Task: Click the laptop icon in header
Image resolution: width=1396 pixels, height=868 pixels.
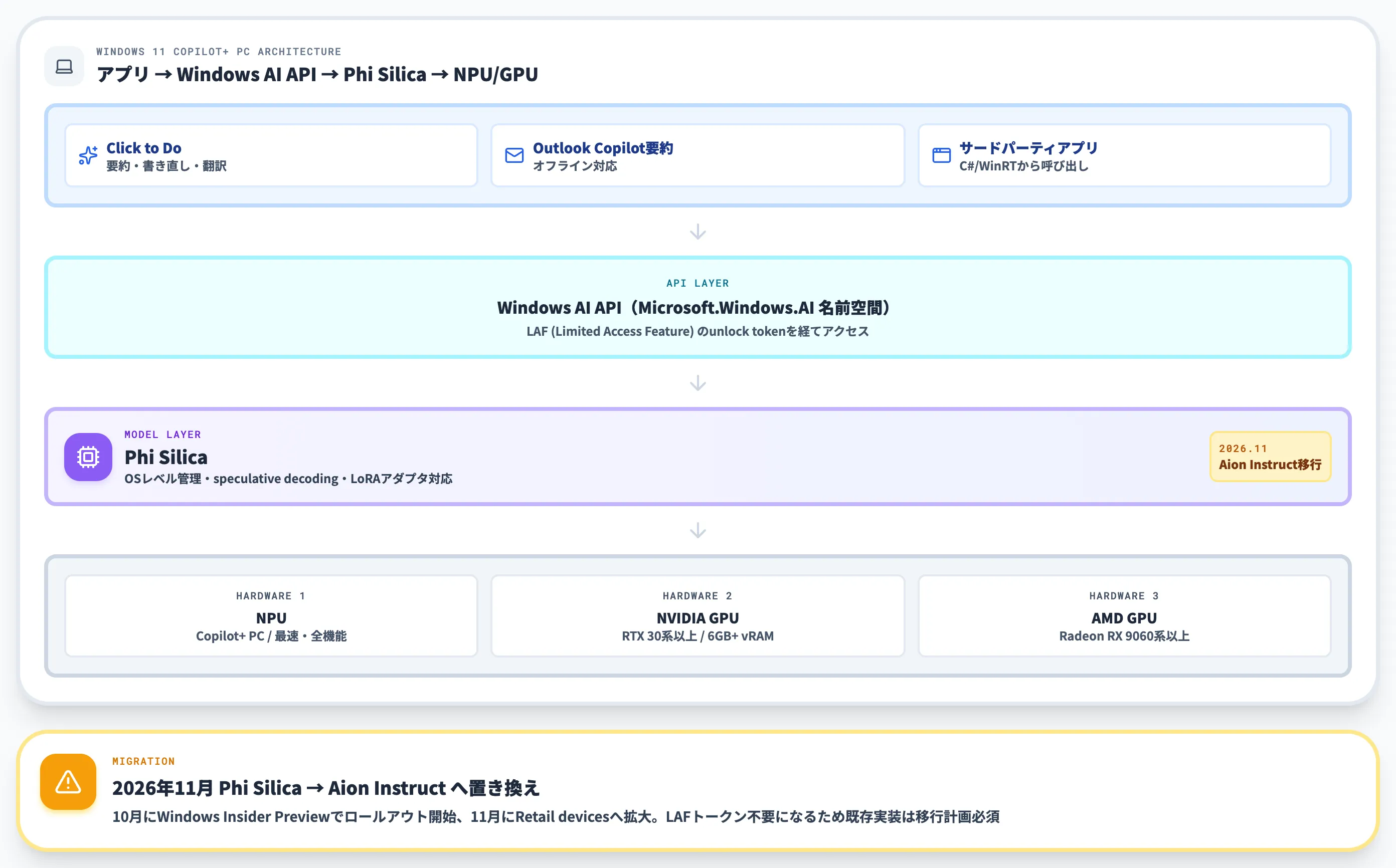Action: click(64, 67)
